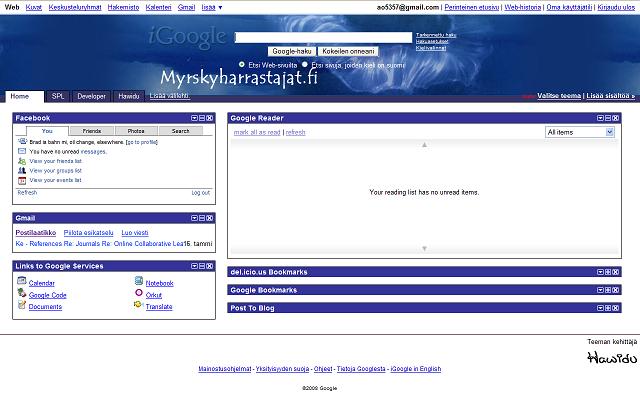640x395 pixels.
Task: Click the Google Code icon in Google Services
Action: [x=22, y=293]
